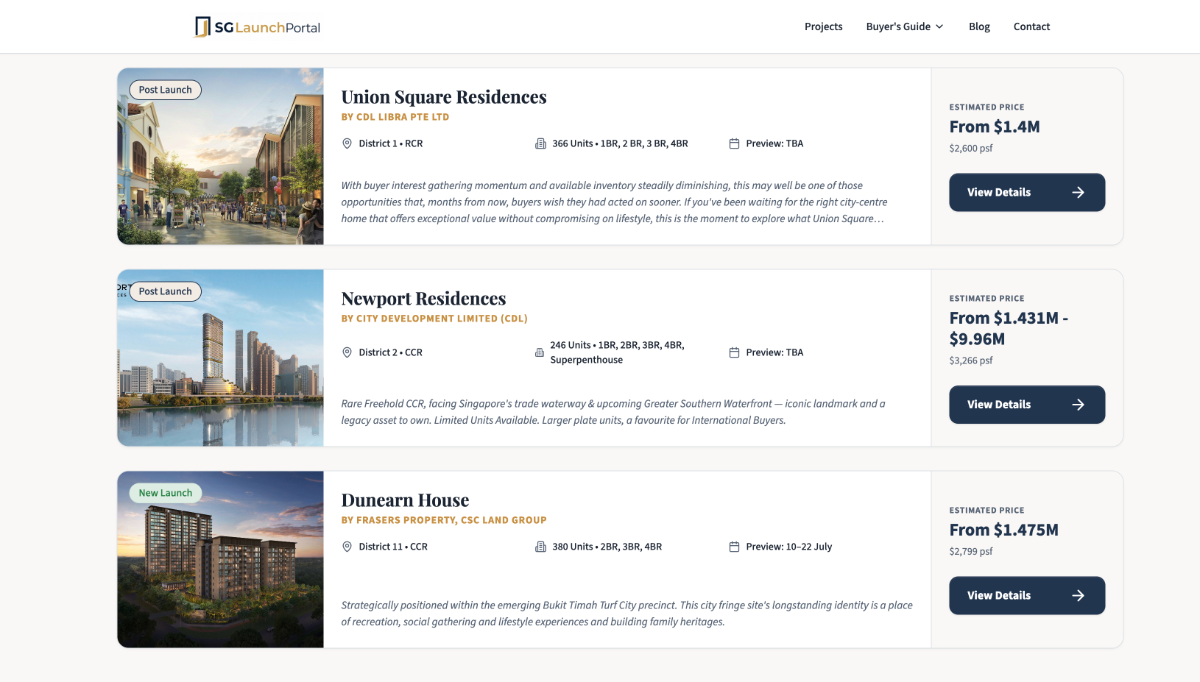Click the location pin icon beside District 2
This screenshot has width=1200, height=682.
[347, 353]
